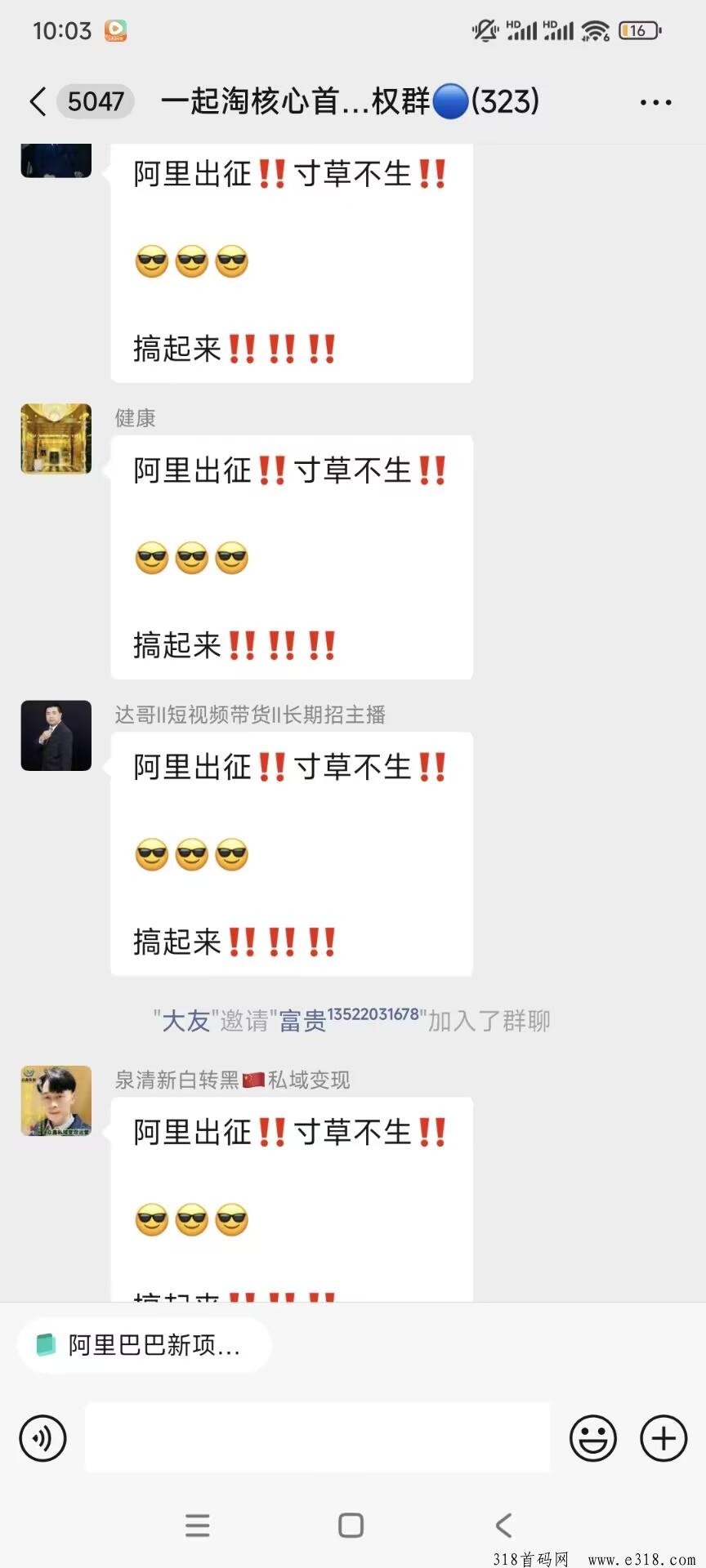
Task: Tap the Android recent apps menu icon
Action: pos(197,1525)
